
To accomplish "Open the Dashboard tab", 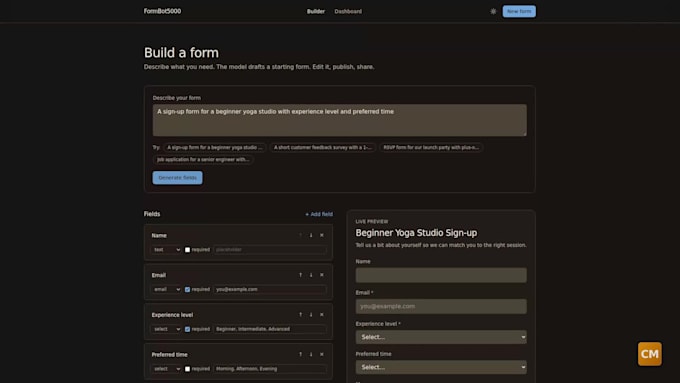I will (x=348, y=11).
